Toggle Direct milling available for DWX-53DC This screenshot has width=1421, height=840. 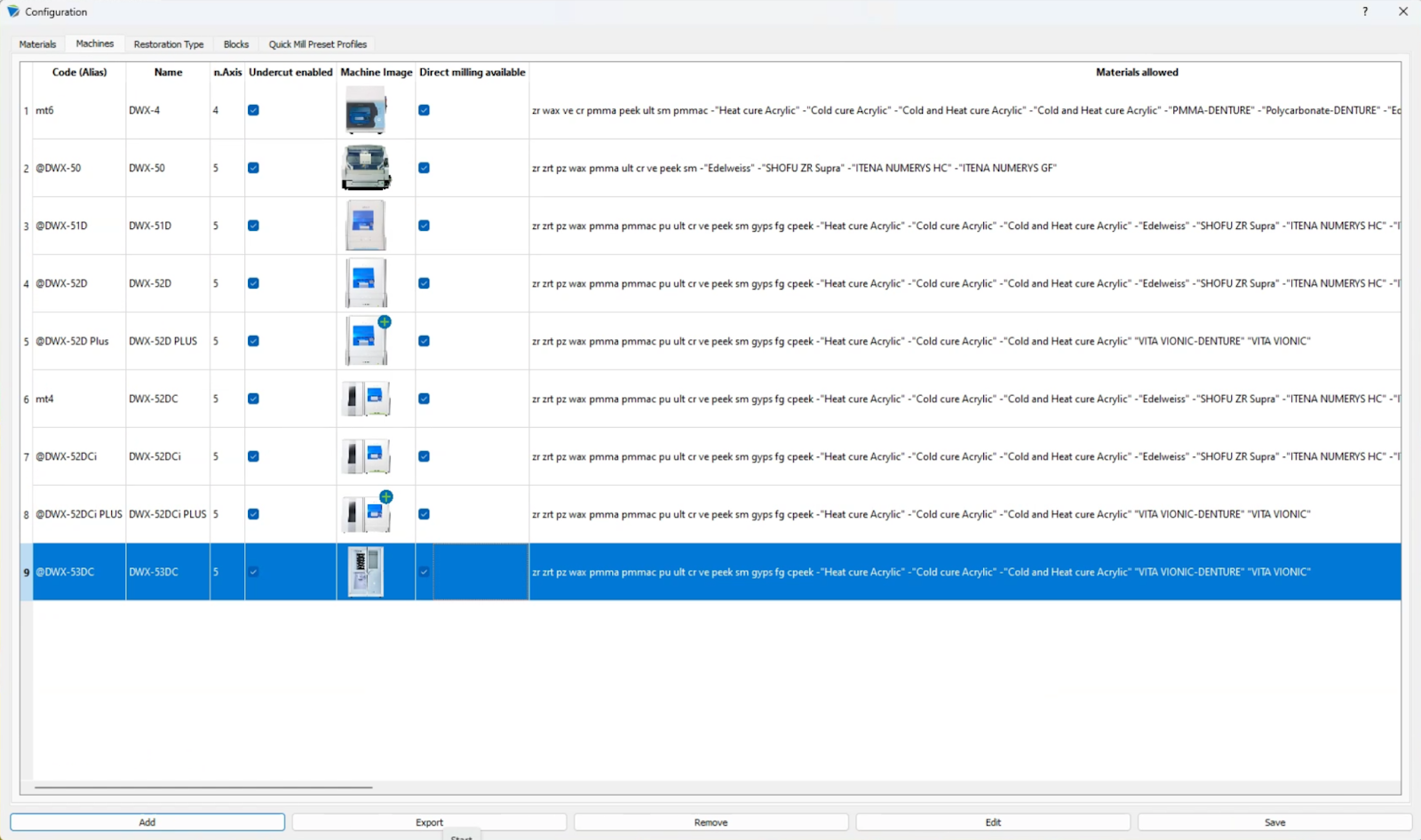click(x=424, y=572)
